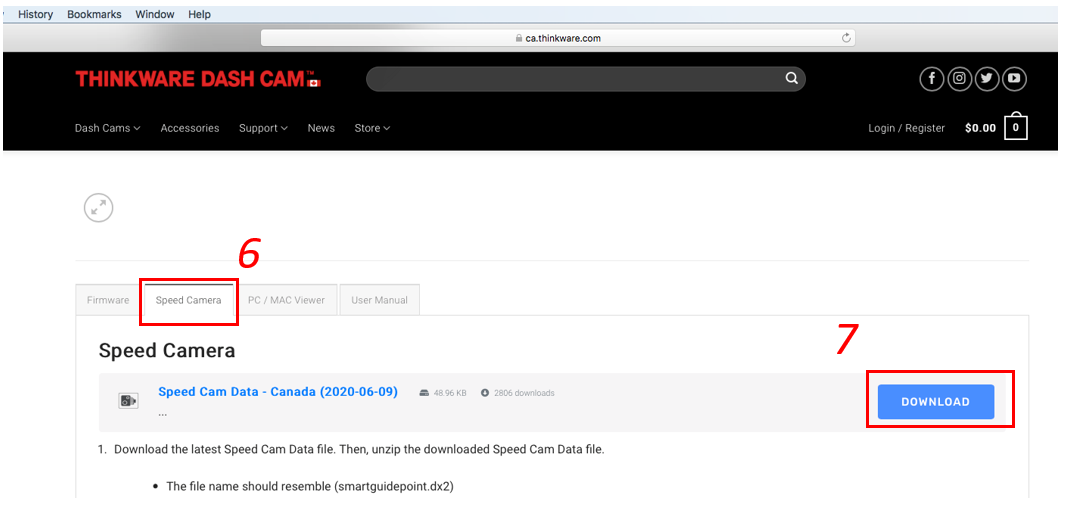Click the cart bag icon
This screenshot has width=1066, height=526.
(x=1016, y=126)
